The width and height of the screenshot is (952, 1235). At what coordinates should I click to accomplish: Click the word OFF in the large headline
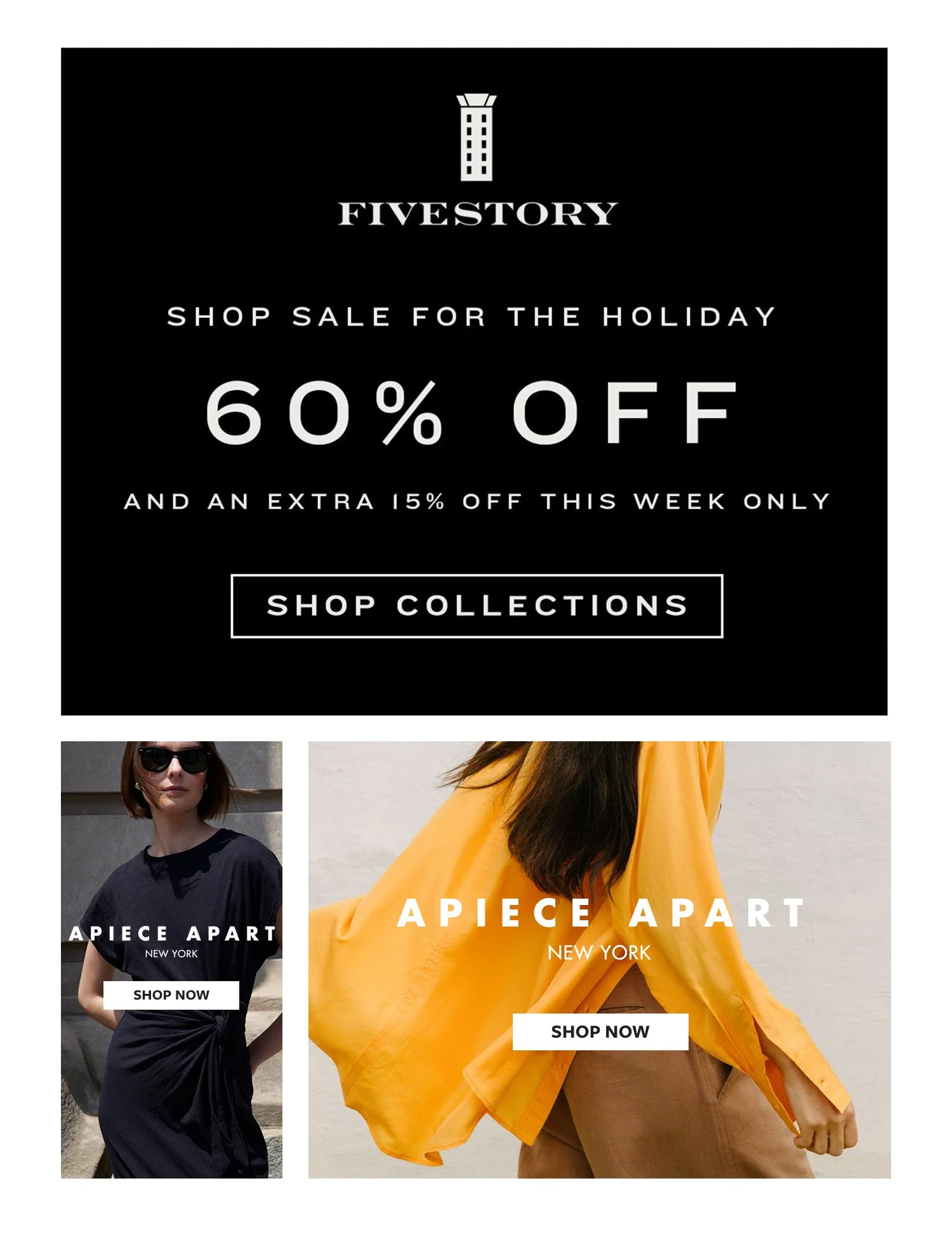[x=625, y=413]
